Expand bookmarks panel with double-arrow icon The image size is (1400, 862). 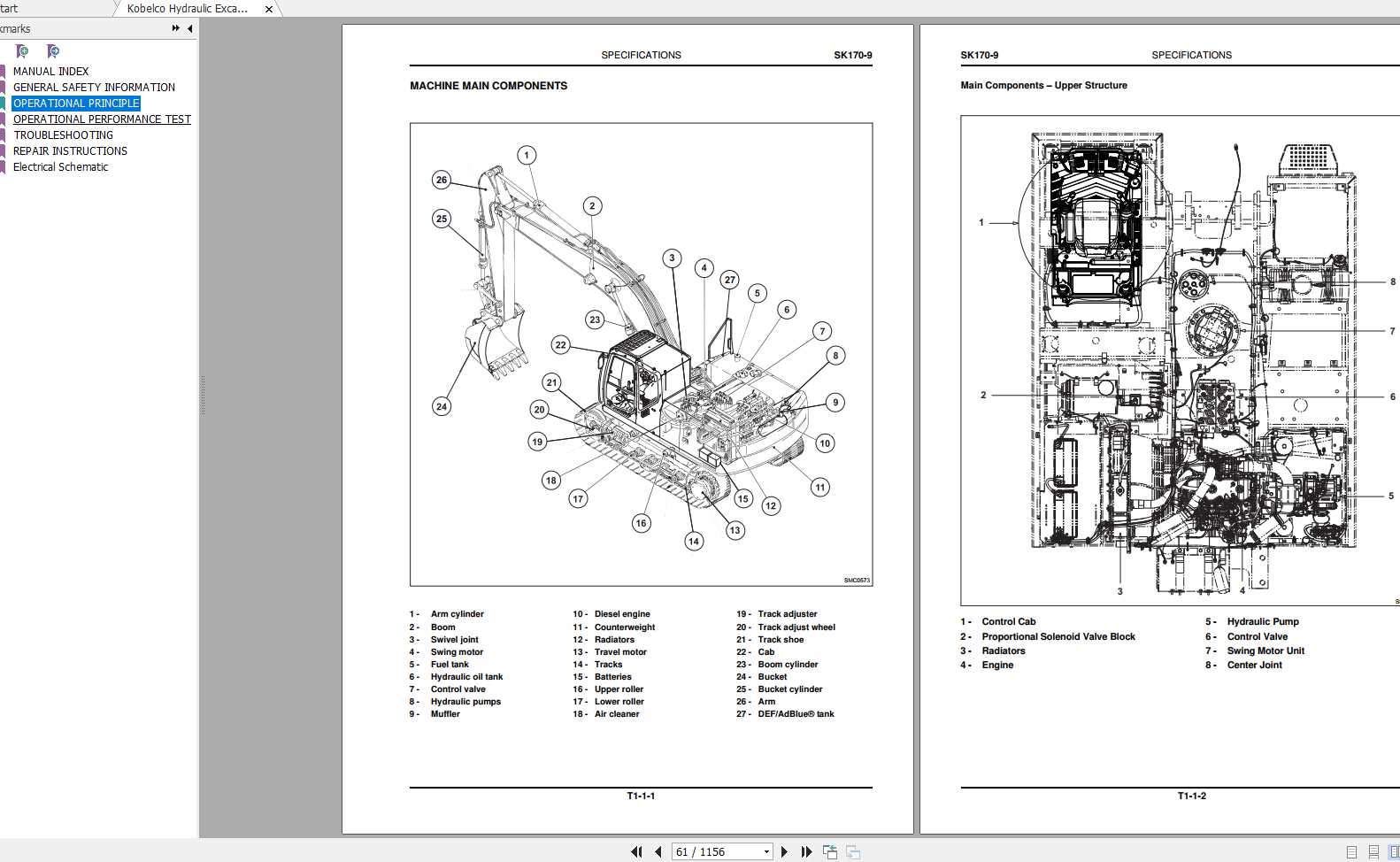(175, 28)
